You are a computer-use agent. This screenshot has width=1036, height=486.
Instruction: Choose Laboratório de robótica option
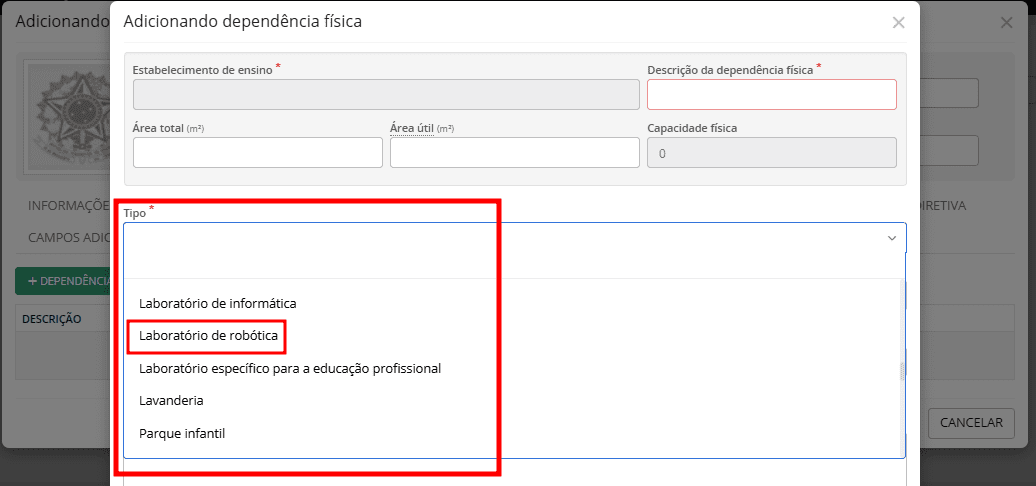(209, 336)
